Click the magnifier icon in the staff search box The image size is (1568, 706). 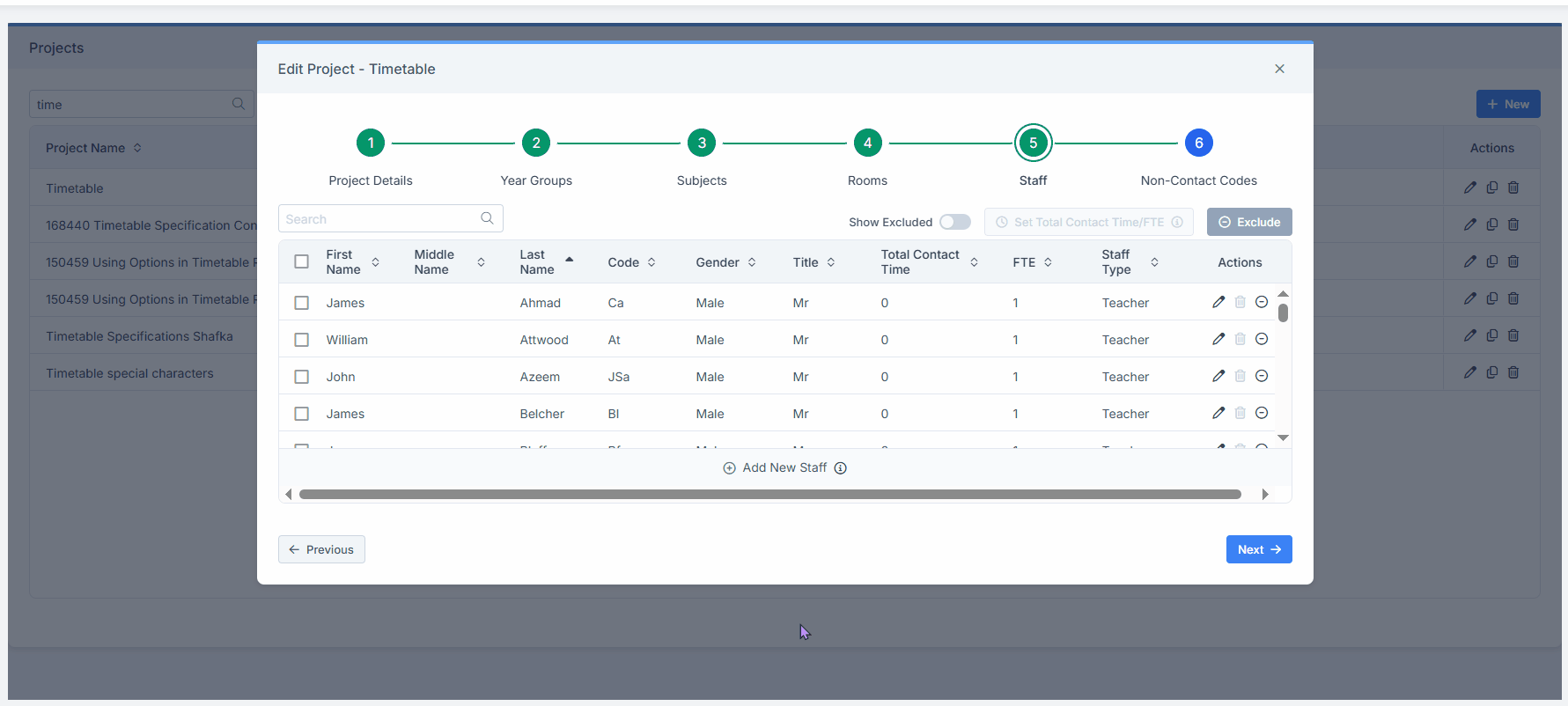(487, 218)
